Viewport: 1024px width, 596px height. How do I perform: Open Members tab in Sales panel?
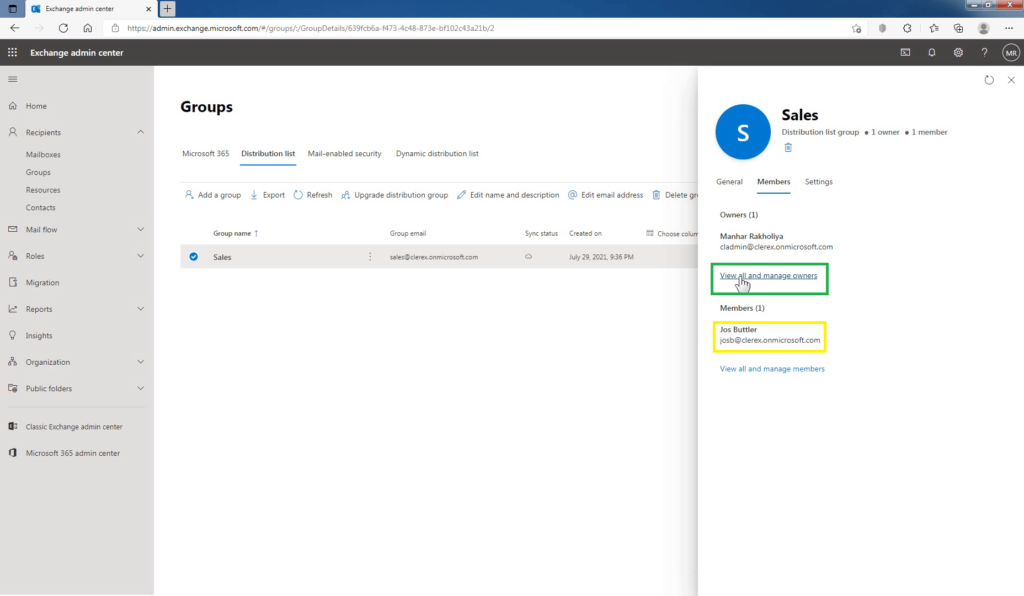click(x=773, y=181)
